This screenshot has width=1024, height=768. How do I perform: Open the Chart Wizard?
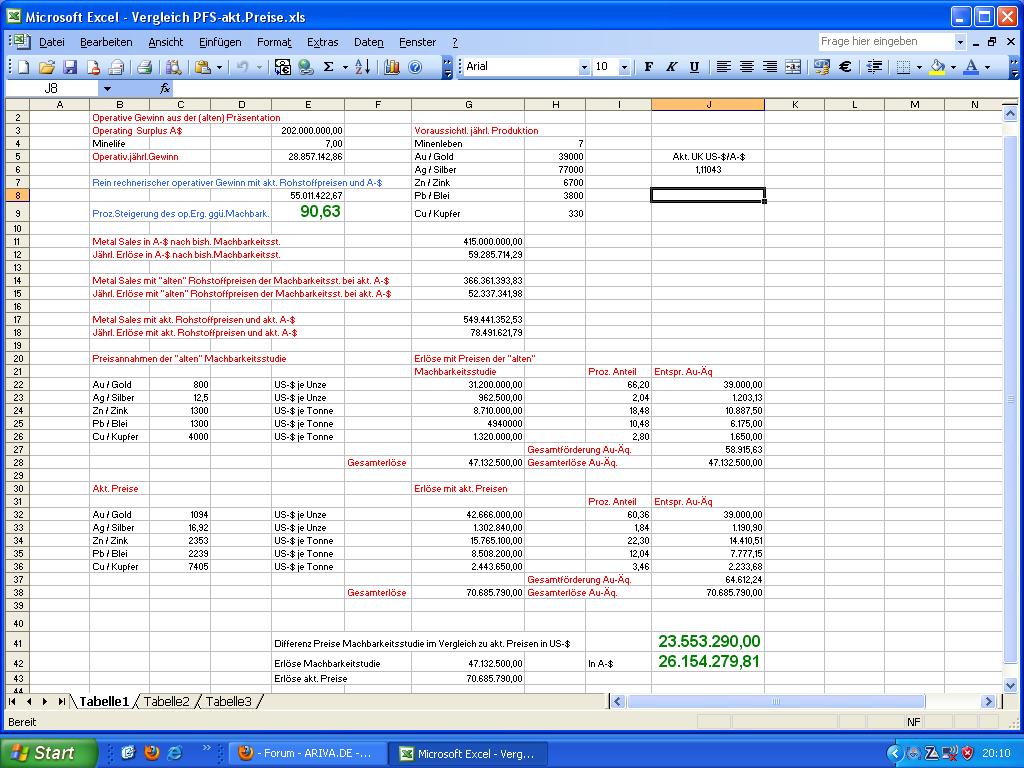(391, 67)
